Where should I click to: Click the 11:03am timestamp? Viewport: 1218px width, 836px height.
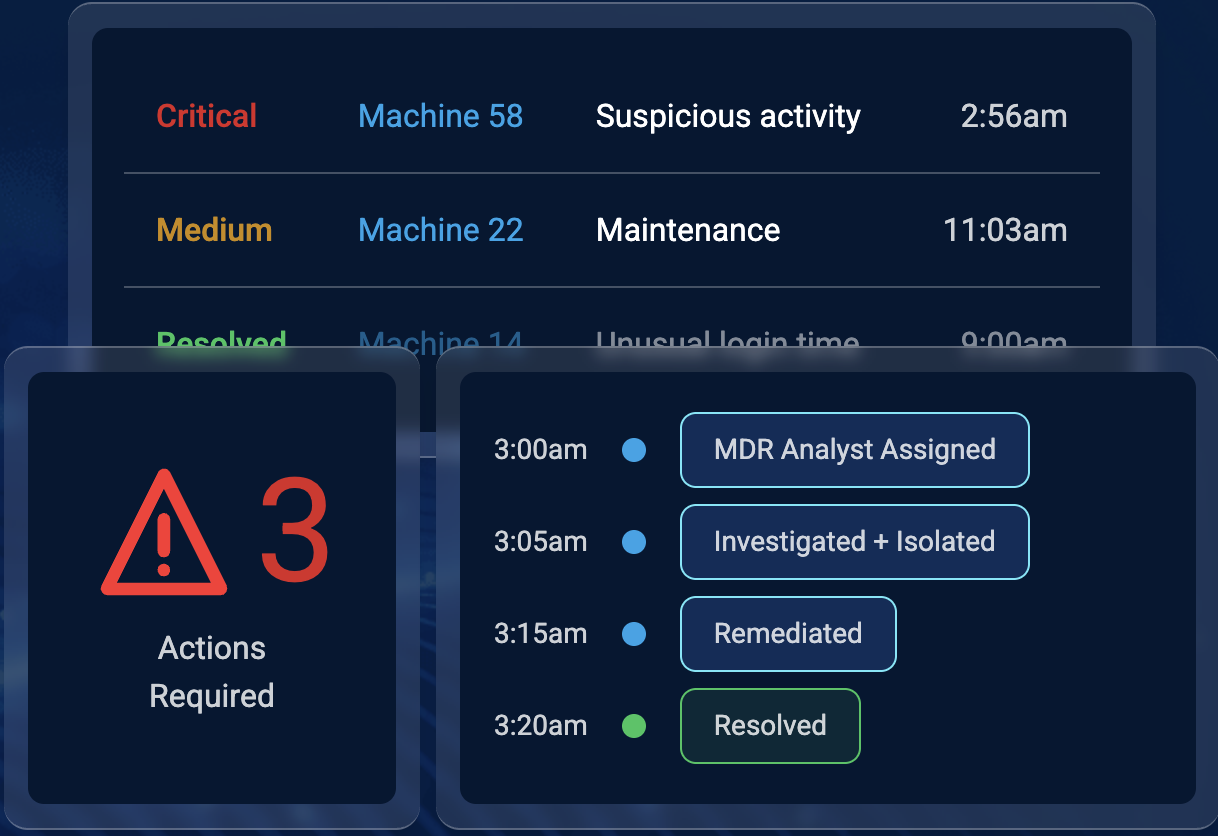point(1006,230)
